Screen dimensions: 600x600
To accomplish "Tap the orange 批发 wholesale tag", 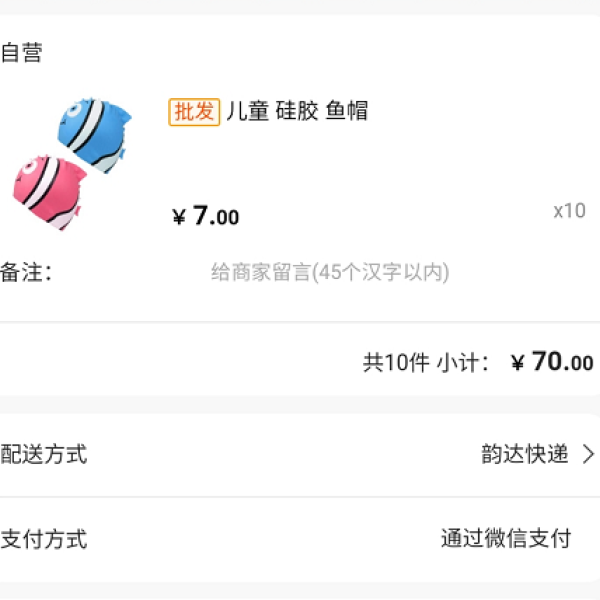I will [x=194, y=112].
